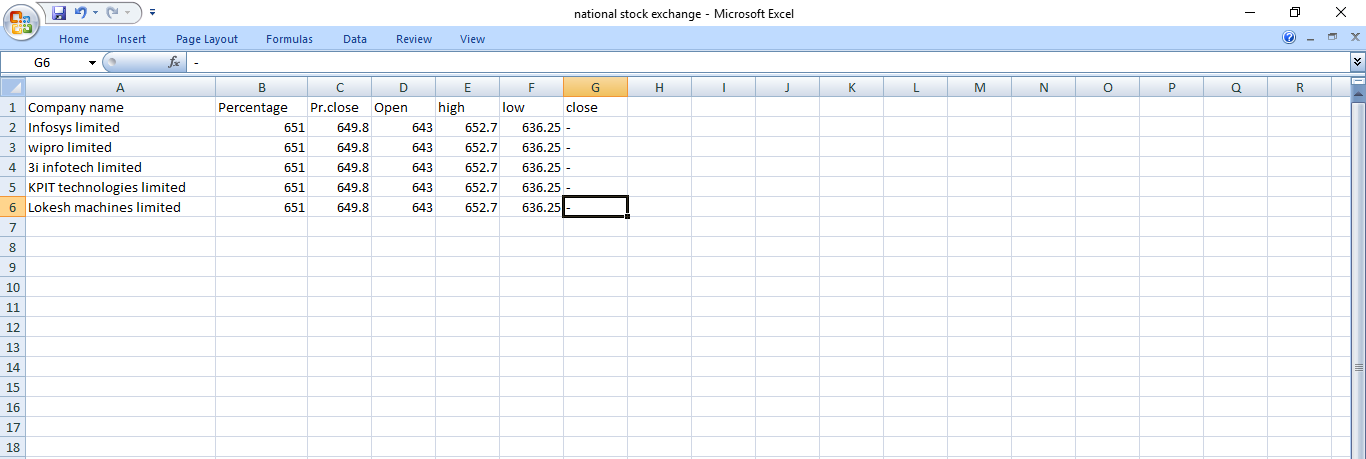Viewport: 1366px width, 459px height.
Task: Click the 636.25 value in Lokesh row
Action: click(x=532, y=207)
